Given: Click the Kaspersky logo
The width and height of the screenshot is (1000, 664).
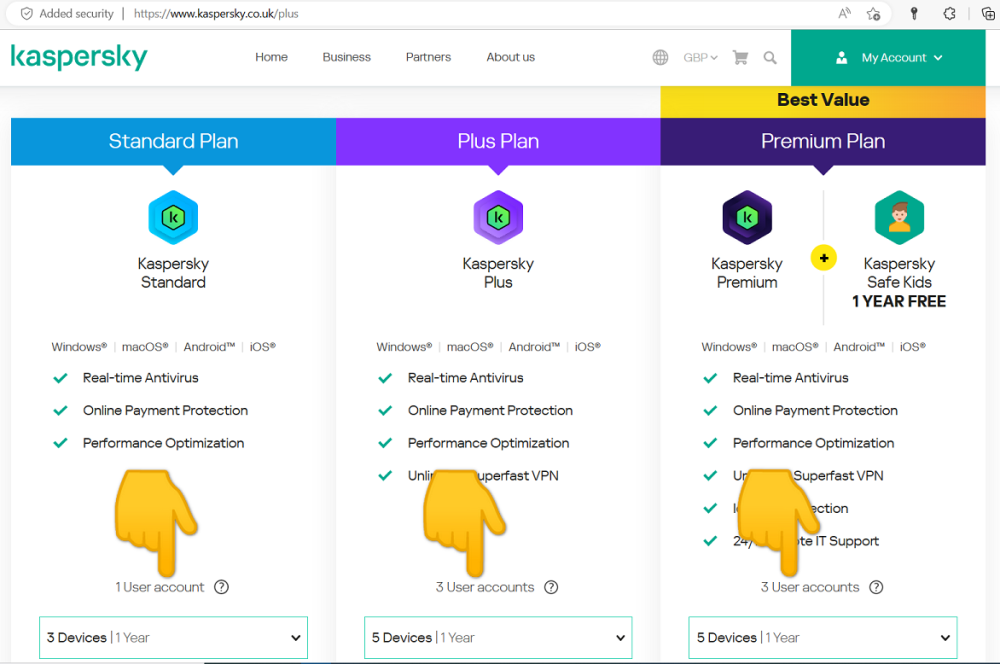Looking at the screenshot, I should coord(79,57).
